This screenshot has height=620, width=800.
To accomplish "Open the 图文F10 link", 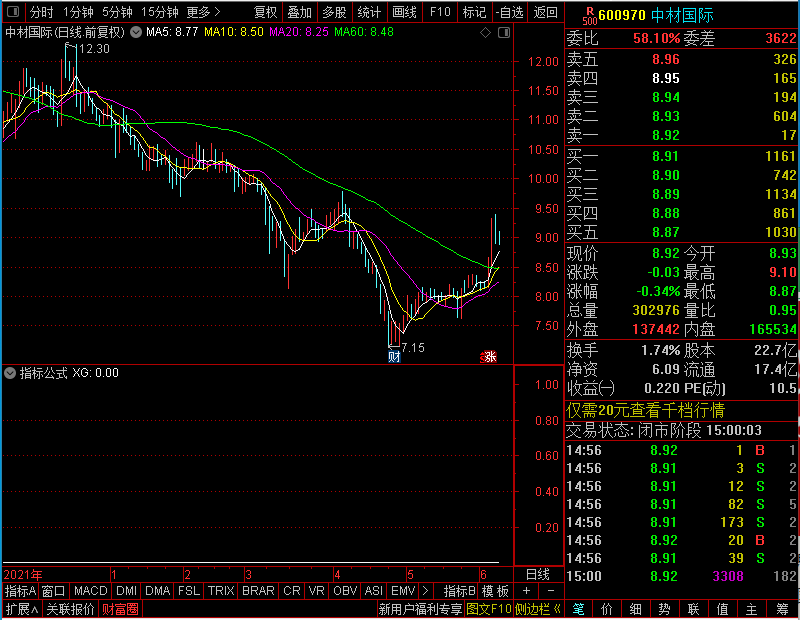I will (x=489, y=609).
